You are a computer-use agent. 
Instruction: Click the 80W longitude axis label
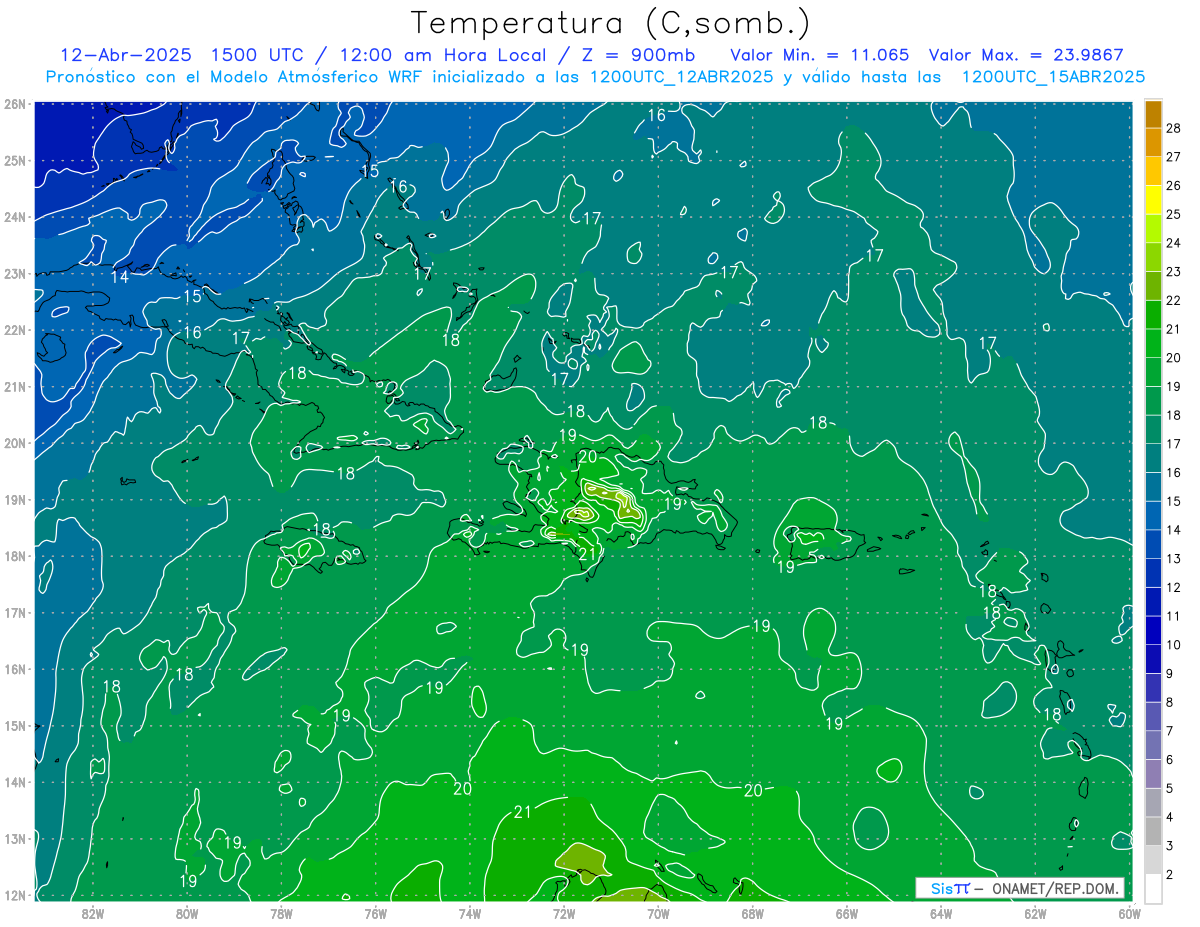[x=187, y=913]
